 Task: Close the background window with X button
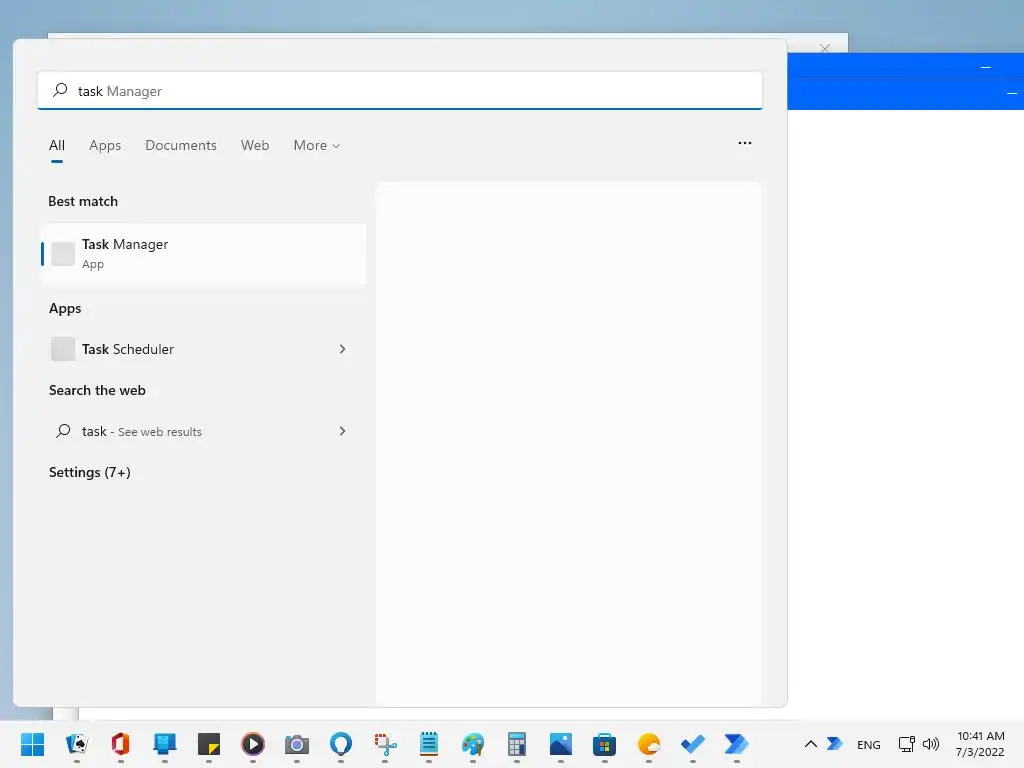coord(825,48)
